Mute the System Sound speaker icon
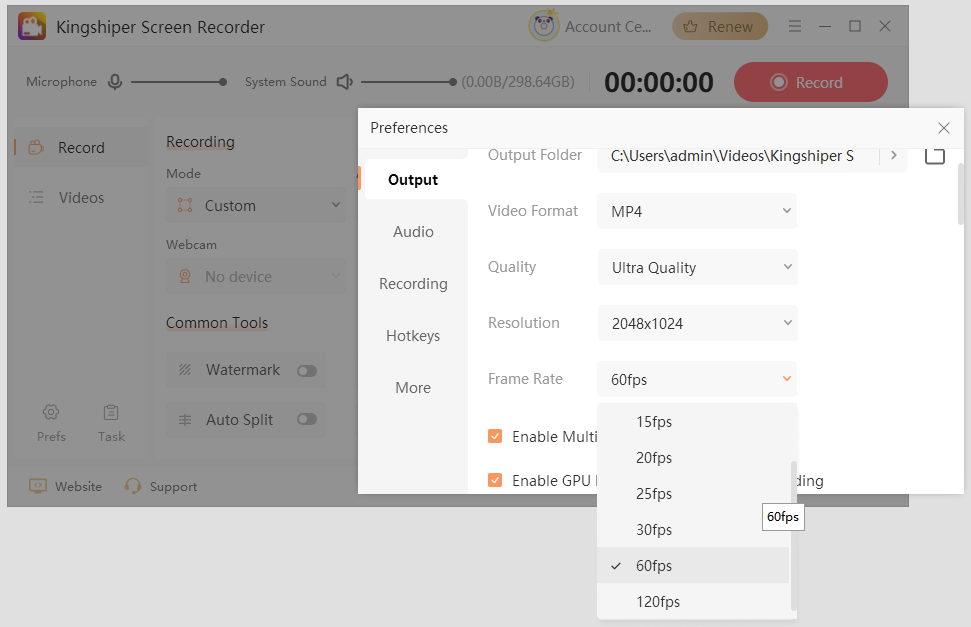This screenshot has height=627, width=971. click(x=345, y=82)
